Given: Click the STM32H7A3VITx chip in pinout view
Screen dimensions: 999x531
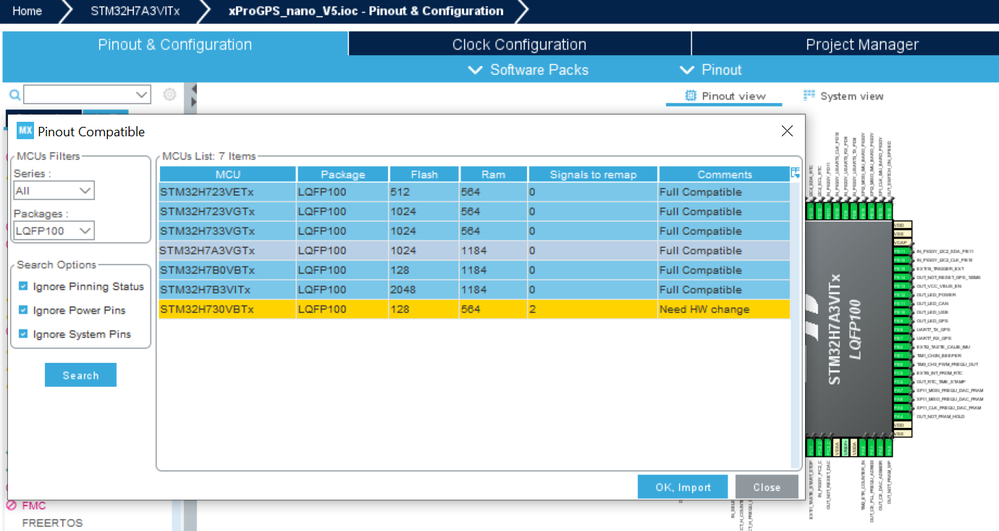Looking at the screenshot, I should point(847,328).
